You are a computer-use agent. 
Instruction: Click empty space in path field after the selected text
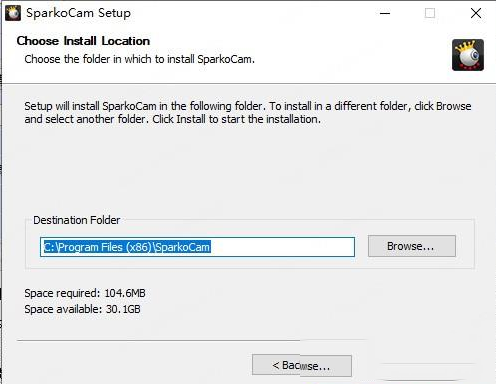click(282, 247)
